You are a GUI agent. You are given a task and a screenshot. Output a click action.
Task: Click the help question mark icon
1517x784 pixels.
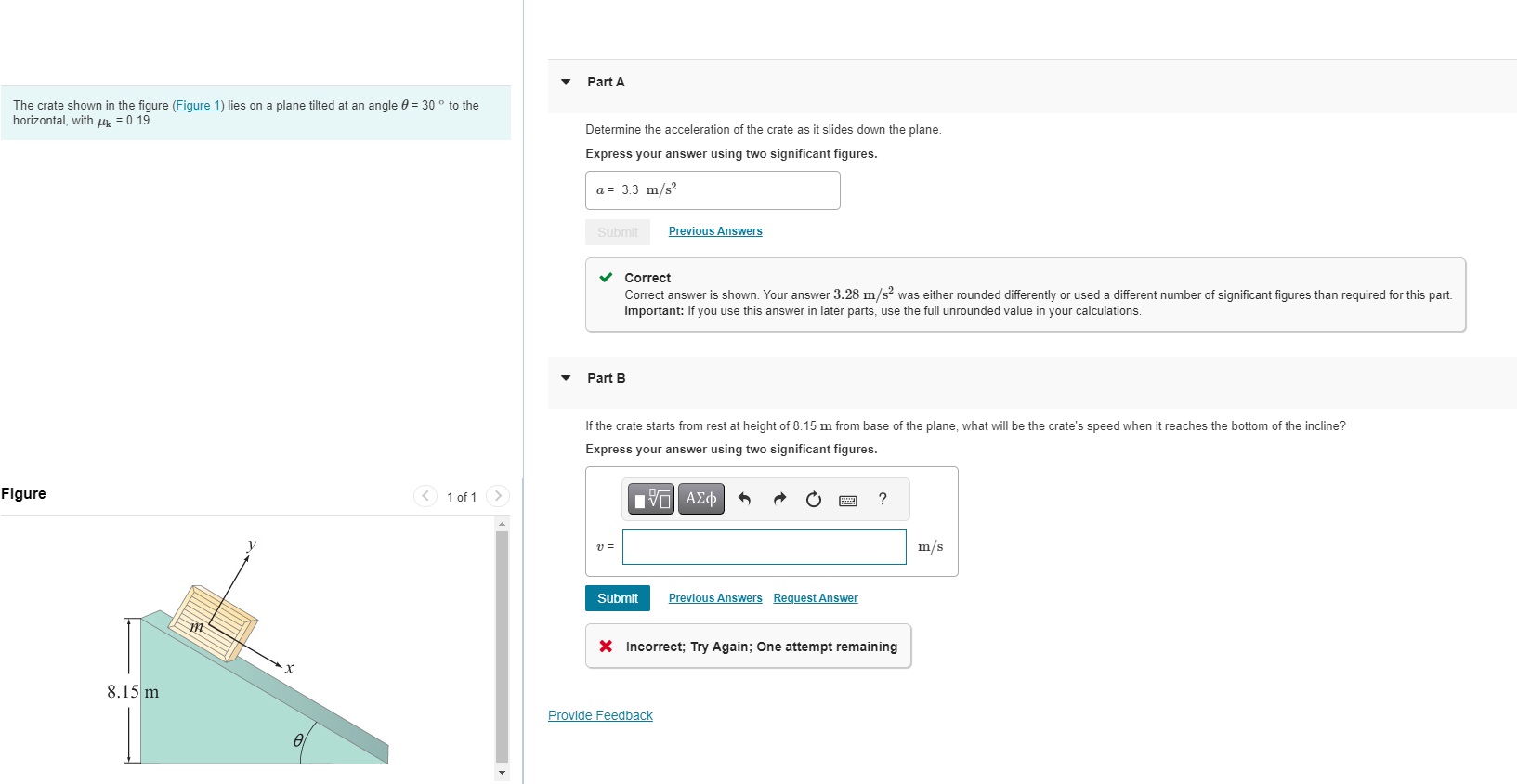click(x=883, y=499)
